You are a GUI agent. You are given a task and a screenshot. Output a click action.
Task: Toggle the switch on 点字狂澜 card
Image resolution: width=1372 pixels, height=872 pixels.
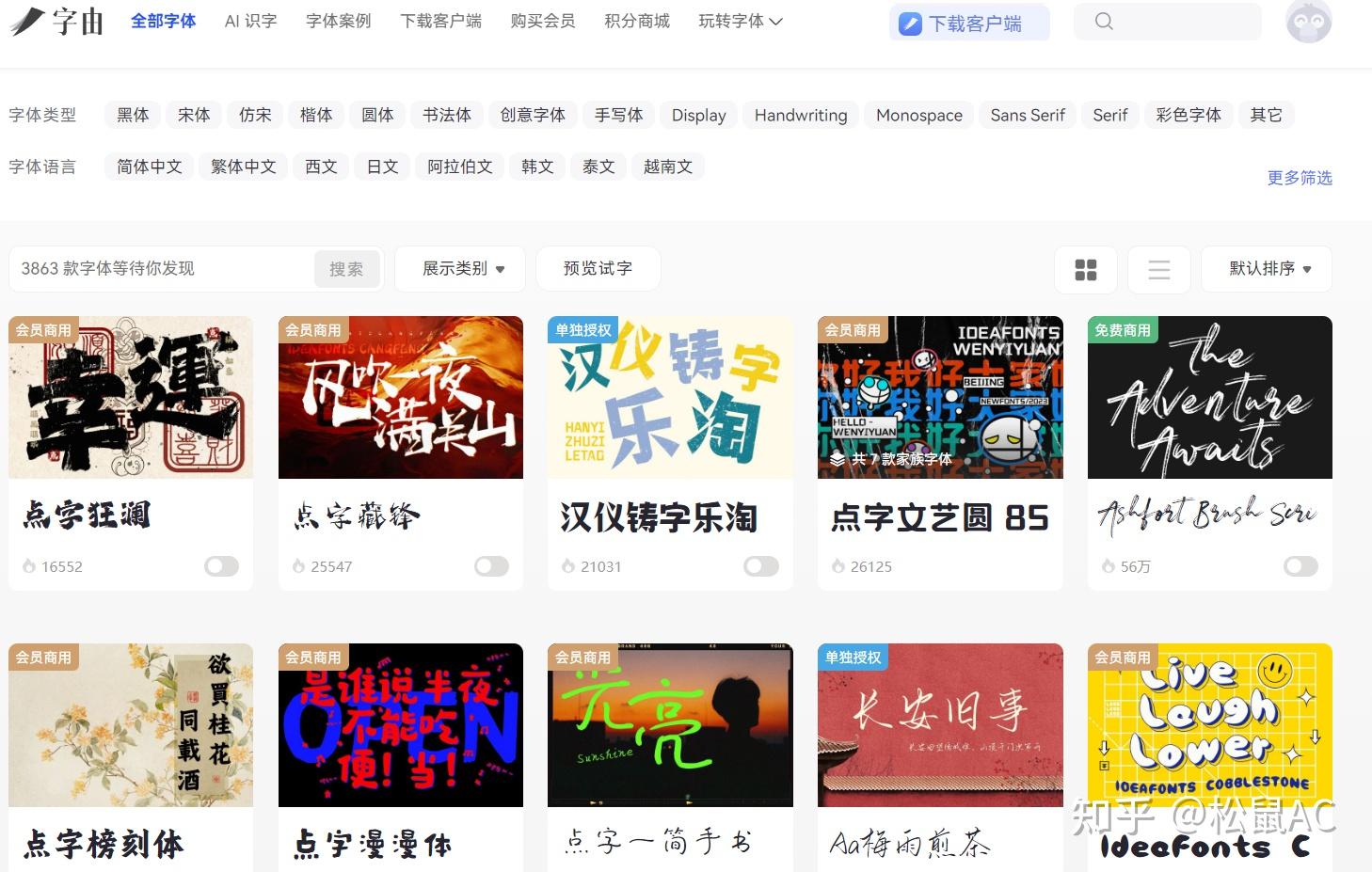(222, 566)
